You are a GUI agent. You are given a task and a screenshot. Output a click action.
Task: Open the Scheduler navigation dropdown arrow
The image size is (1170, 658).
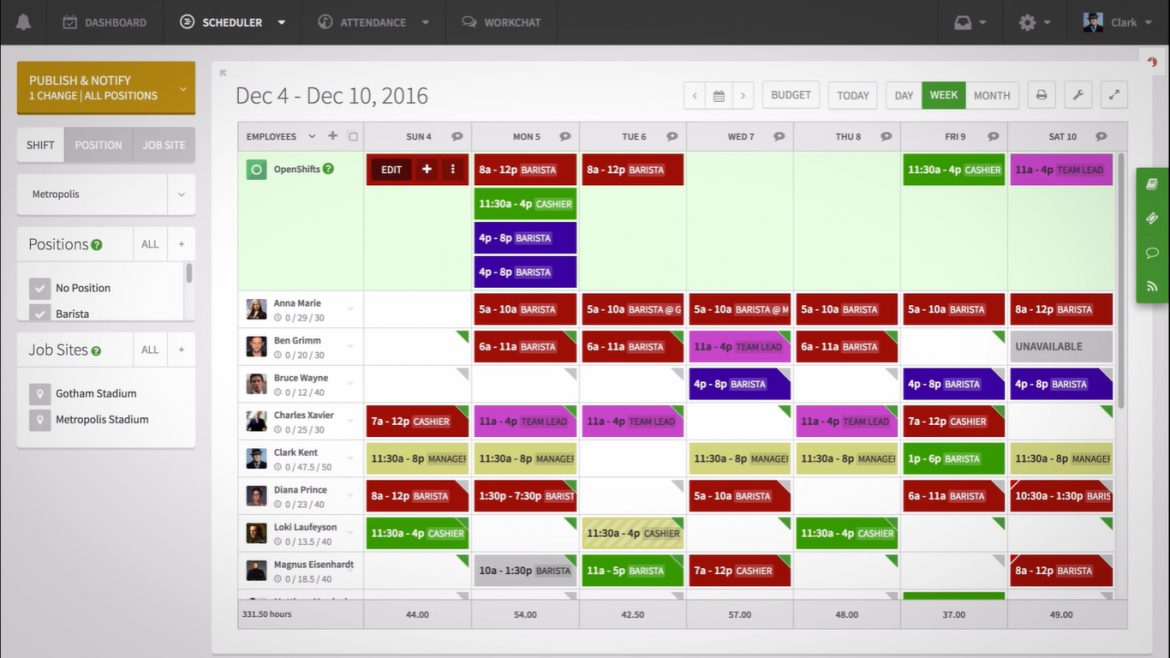pos(282,21)
